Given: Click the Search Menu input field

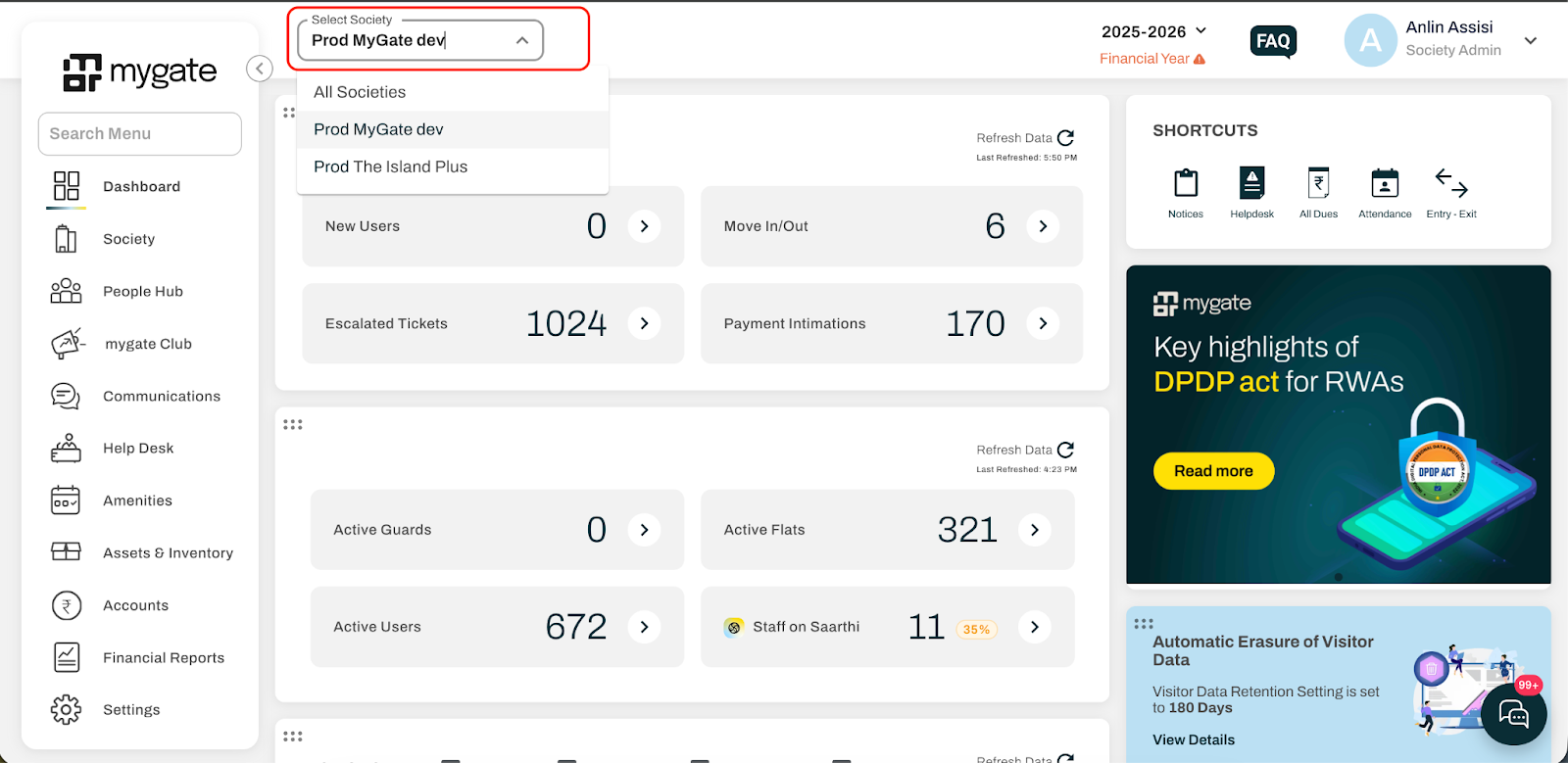Looking at the screenshot, I should point(140,133).
